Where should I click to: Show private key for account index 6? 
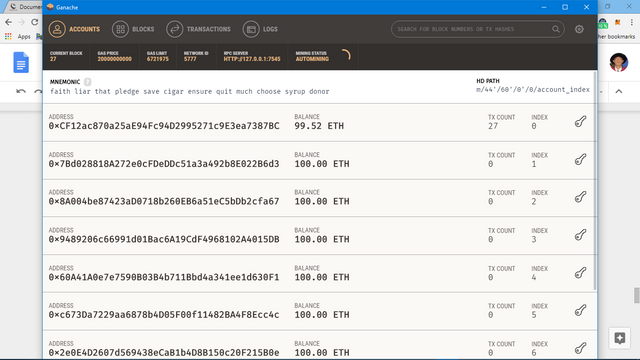pos(580,348)
